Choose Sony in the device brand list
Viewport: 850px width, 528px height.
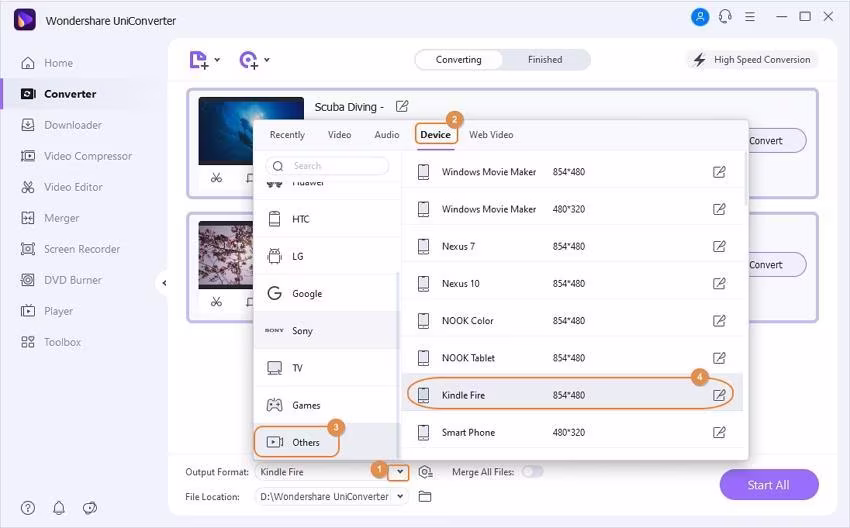tap(326, 331)
